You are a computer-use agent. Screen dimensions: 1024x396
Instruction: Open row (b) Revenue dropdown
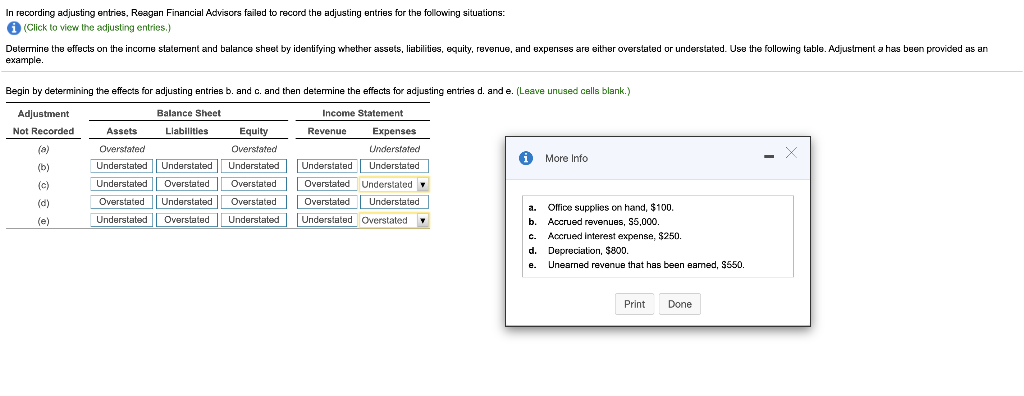click(327, 166)
